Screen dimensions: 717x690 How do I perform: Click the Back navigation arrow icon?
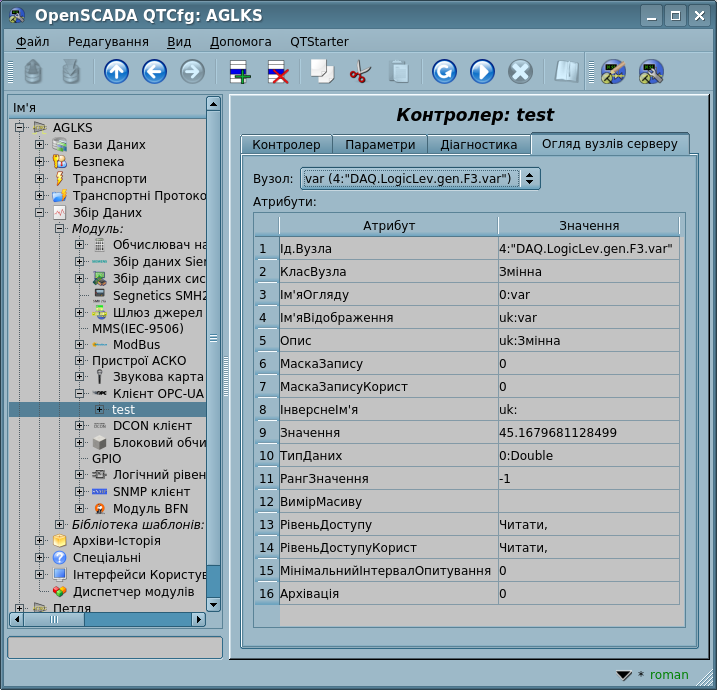(x=154, y=72)
